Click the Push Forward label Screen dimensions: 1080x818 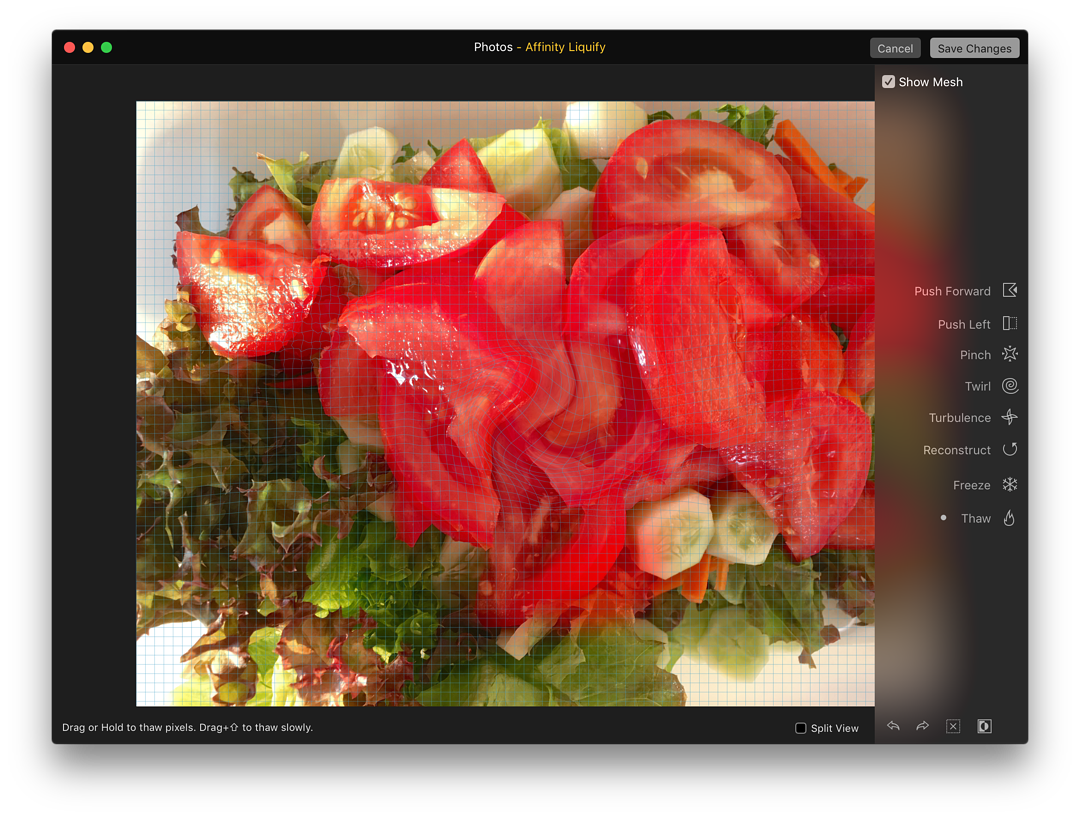952,291
